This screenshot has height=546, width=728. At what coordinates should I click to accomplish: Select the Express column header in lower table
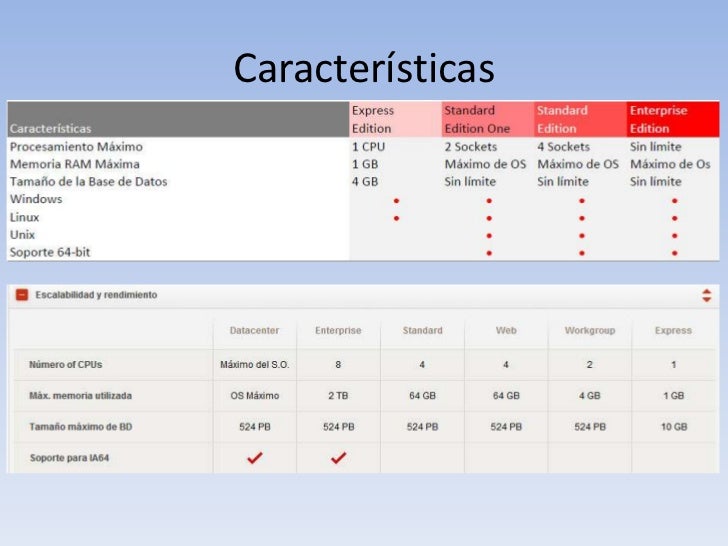pos(673,331)
